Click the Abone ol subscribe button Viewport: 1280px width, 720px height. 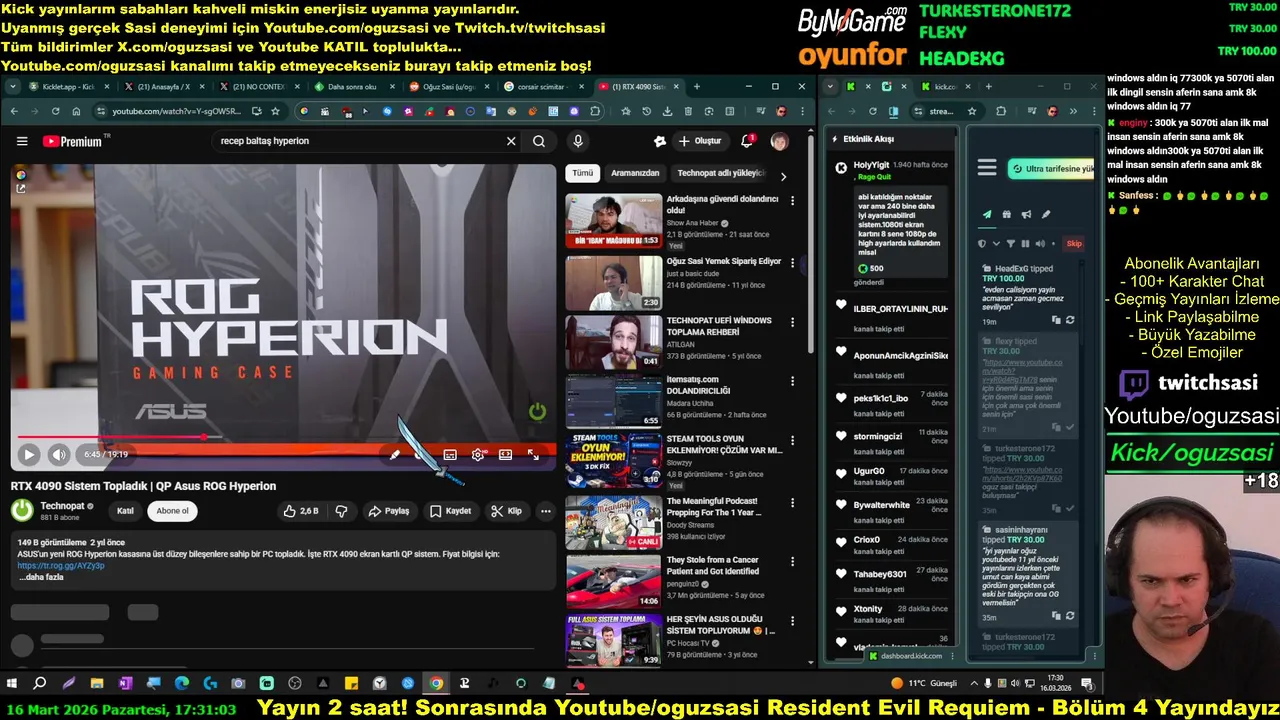tap(172, 511)
